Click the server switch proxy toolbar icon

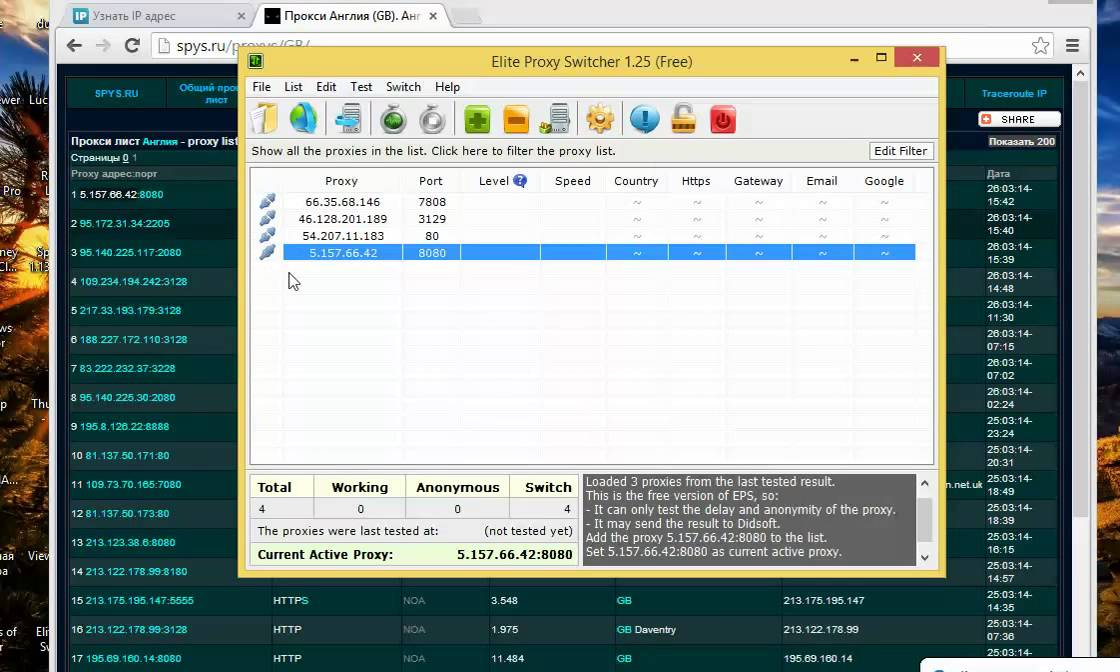349,119
